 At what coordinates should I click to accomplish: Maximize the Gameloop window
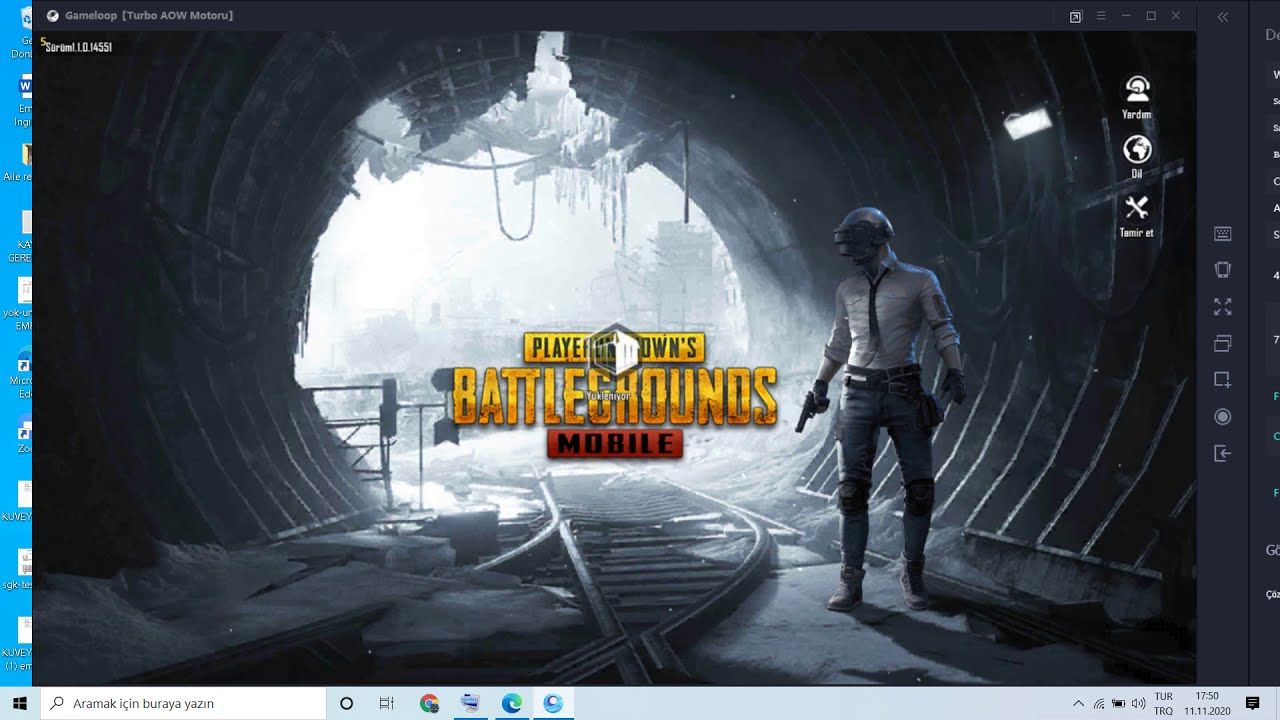click(x=1151, y=16)
